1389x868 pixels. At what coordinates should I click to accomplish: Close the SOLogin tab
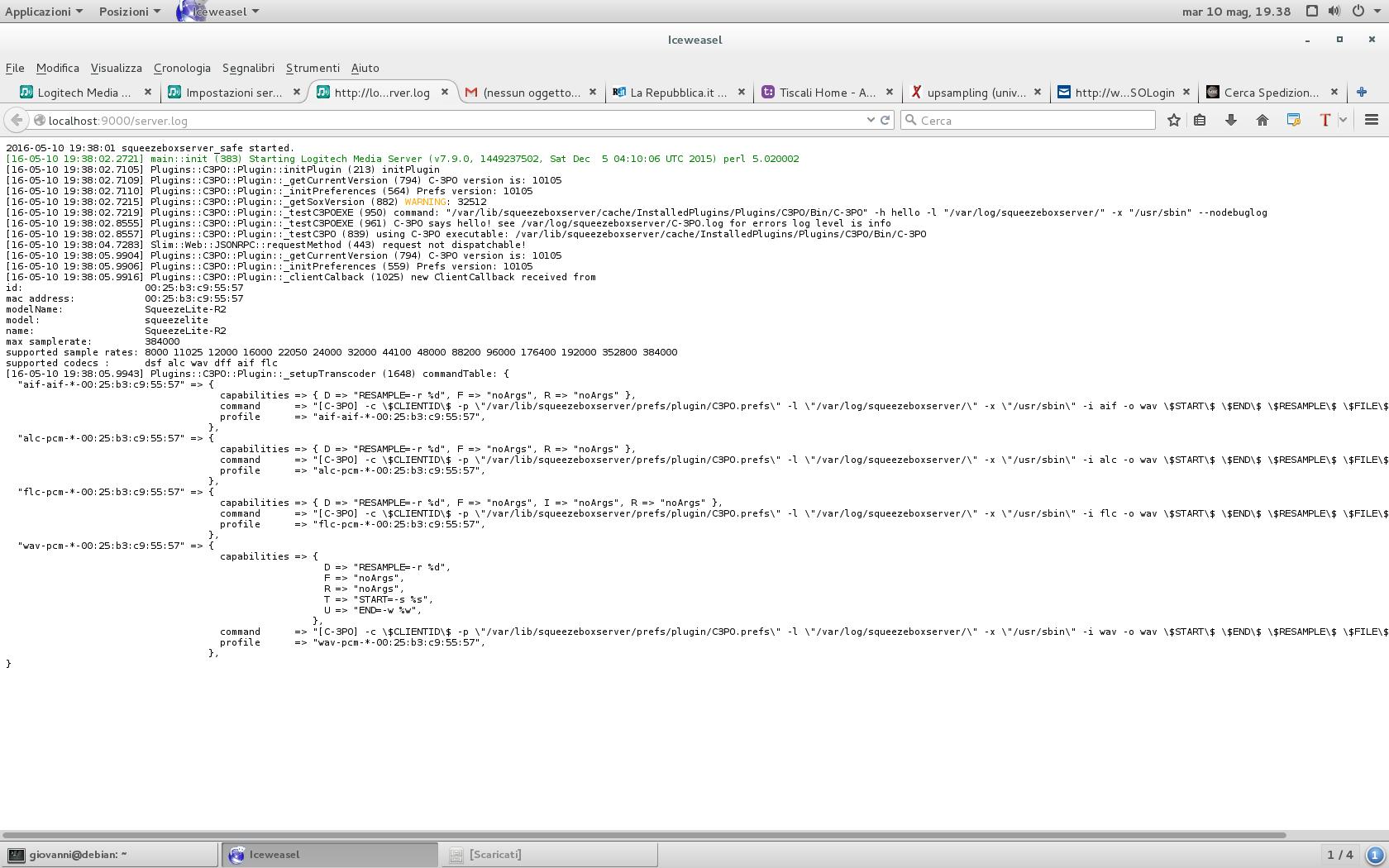click(1186, 92)
